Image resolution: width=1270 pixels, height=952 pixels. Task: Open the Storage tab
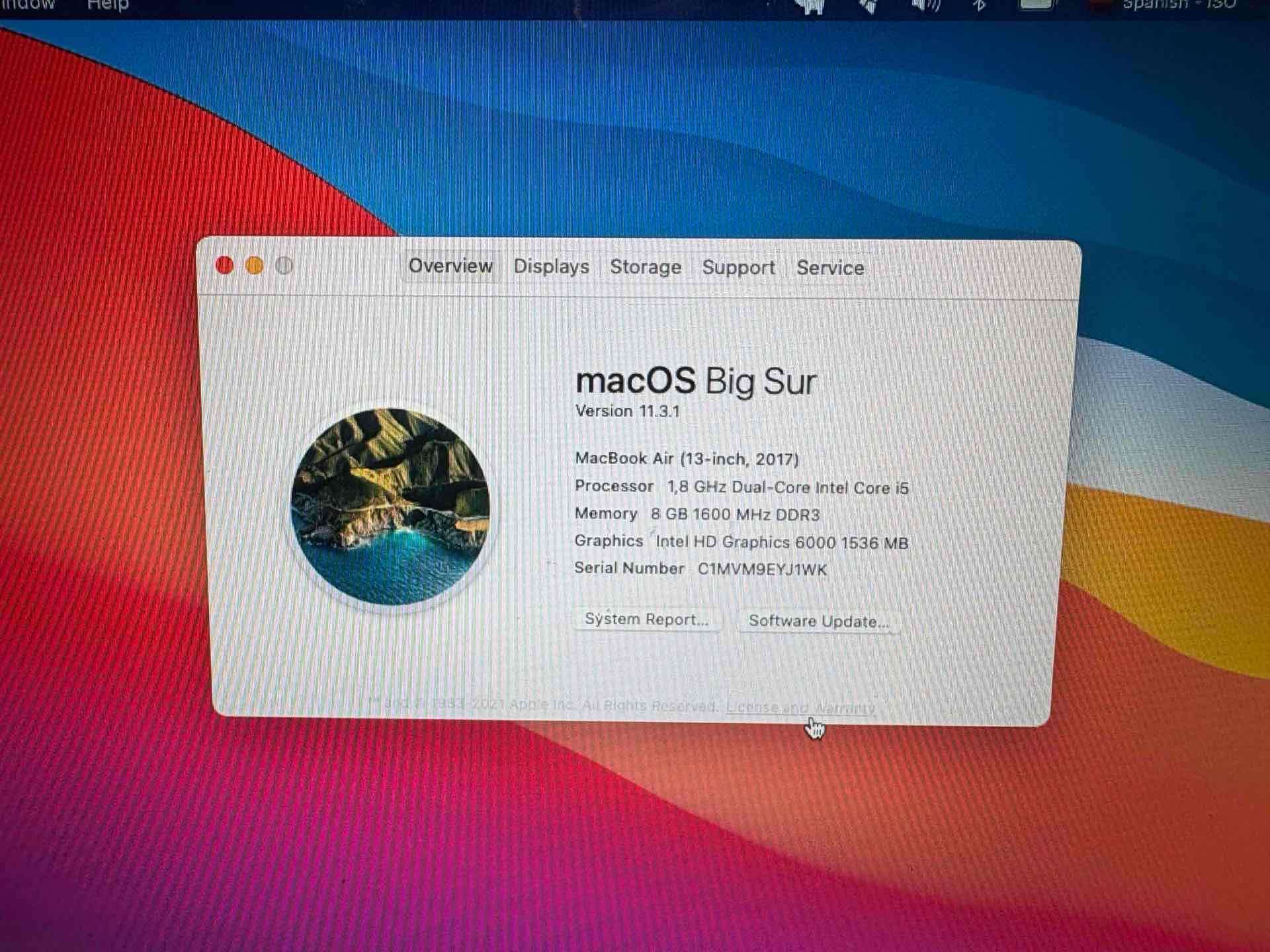pos(645,267)
